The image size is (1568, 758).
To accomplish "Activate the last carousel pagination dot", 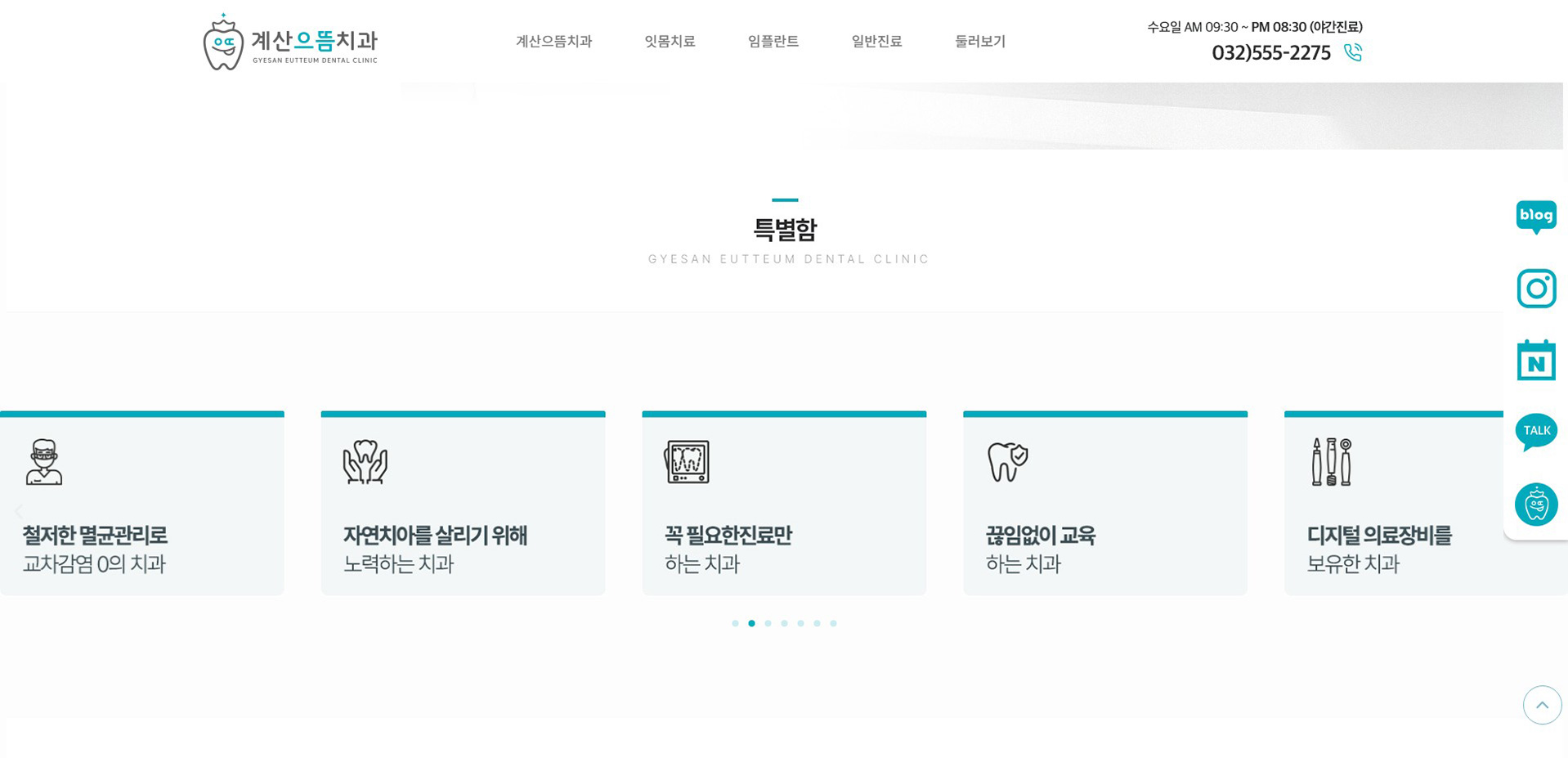I will point(833,622).
